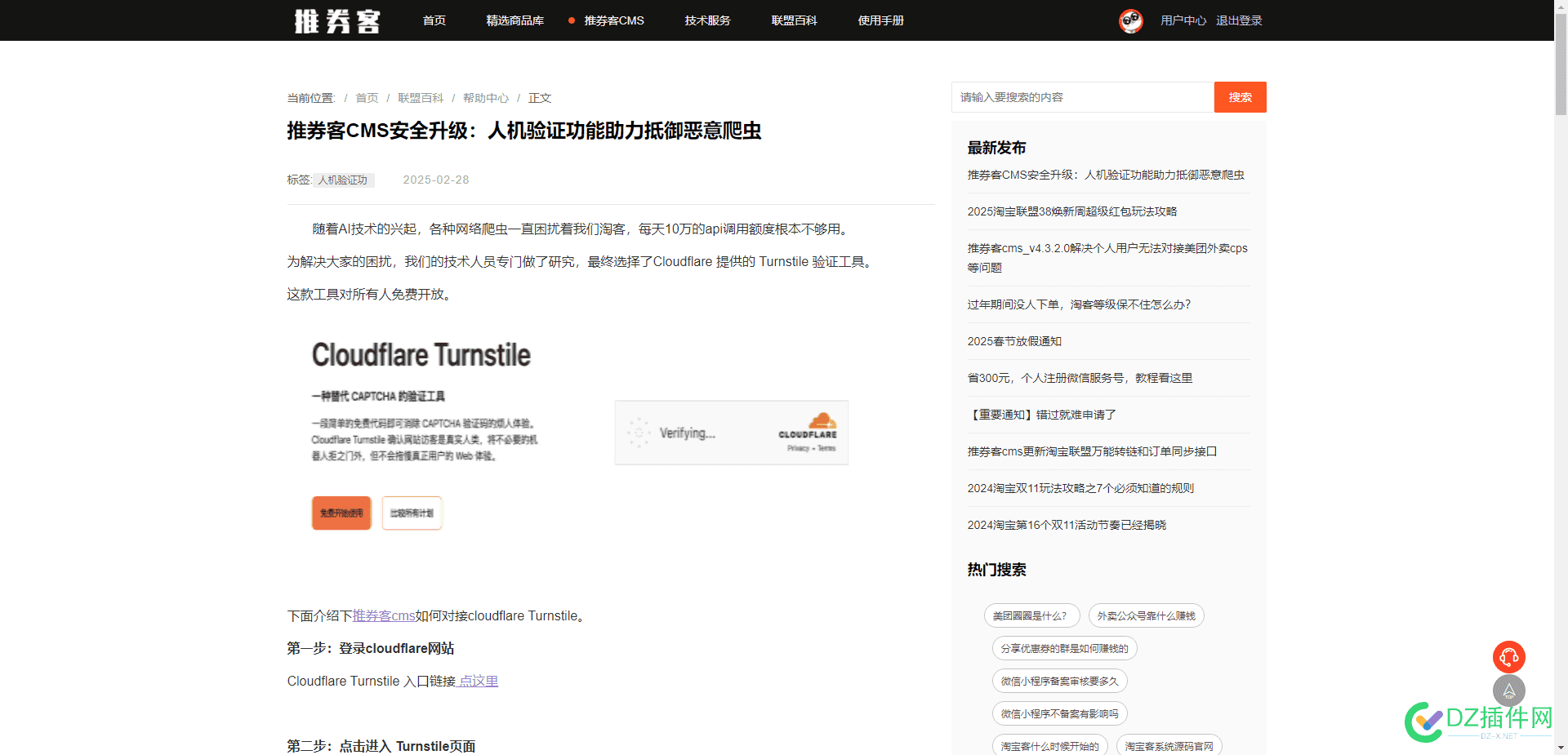
Task: Open 首页 in the top navigation
Action: pyautogui.click(x=434, y=20)
